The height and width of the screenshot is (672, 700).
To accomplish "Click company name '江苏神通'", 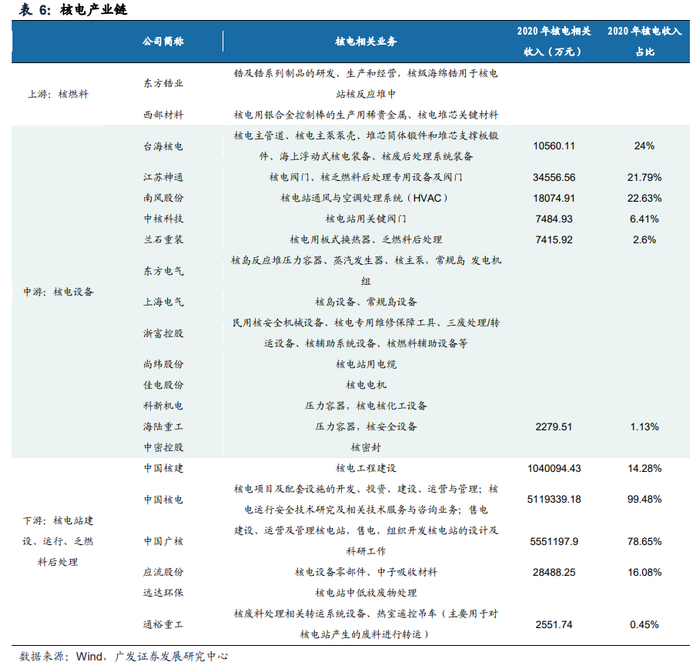I will point(163,177).
